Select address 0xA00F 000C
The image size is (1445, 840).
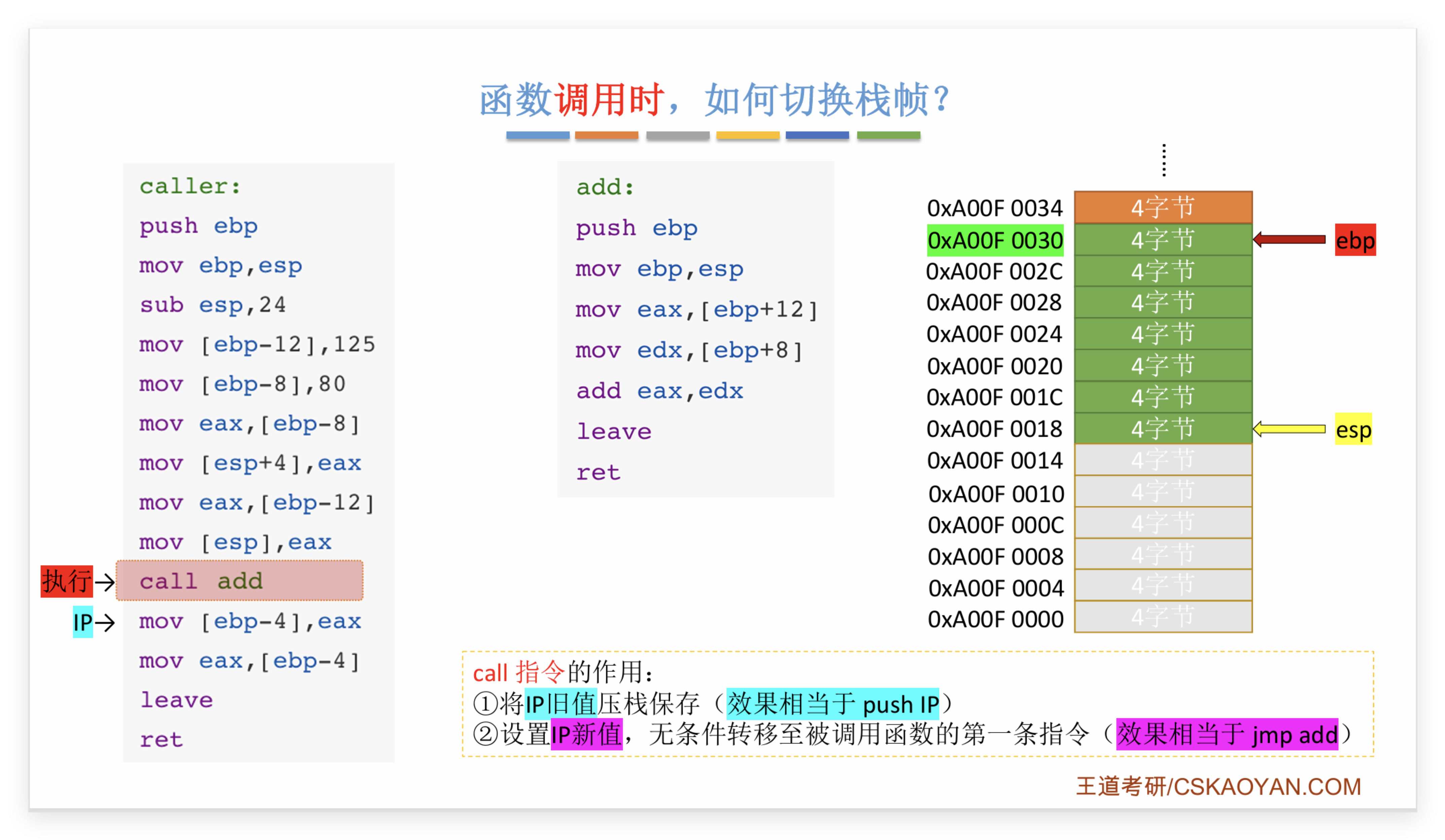(995, 524)
